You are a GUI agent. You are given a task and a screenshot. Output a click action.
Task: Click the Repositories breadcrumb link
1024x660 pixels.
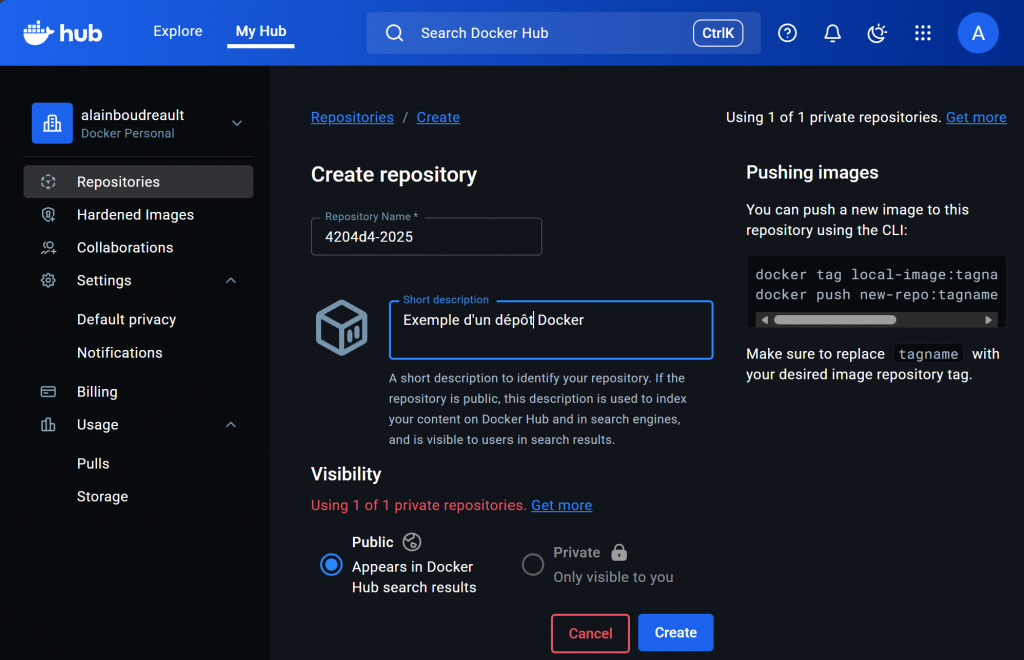pyautogui.click(x=352, y=117)
